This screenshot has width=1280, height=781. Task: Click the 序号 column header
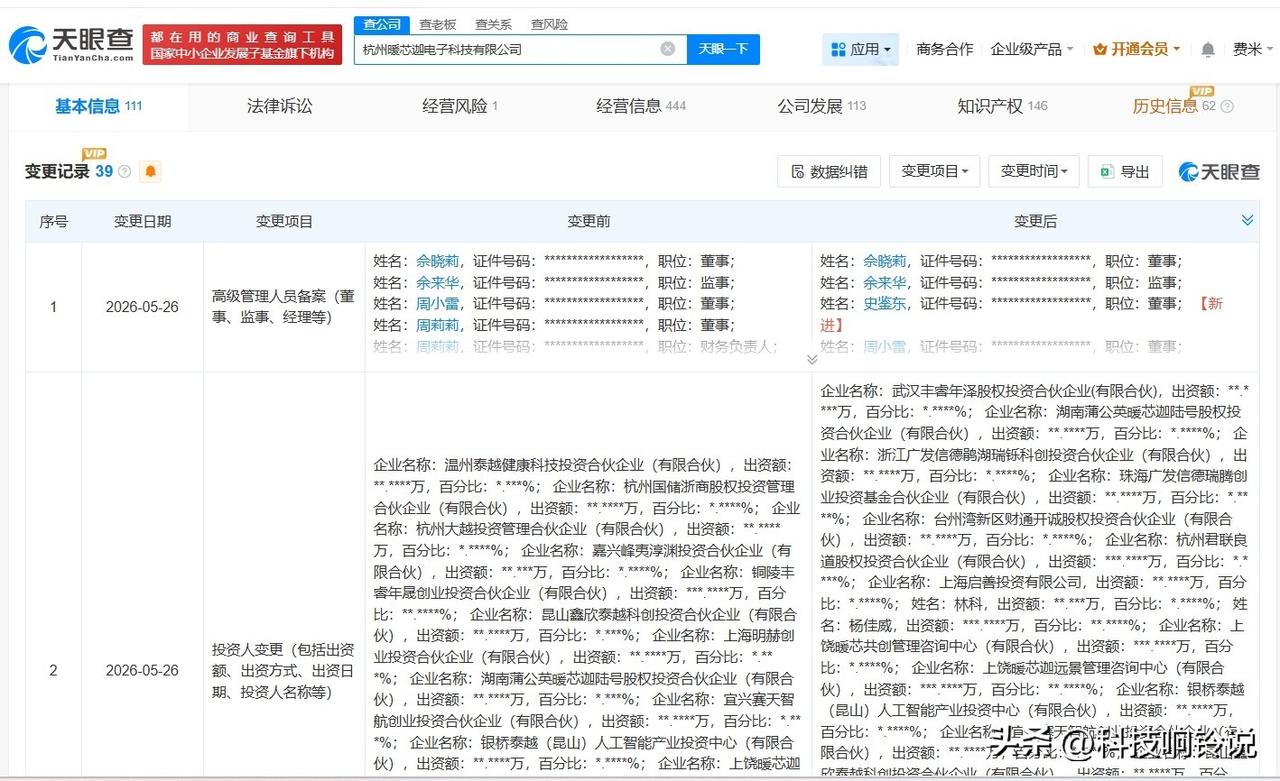53,221
